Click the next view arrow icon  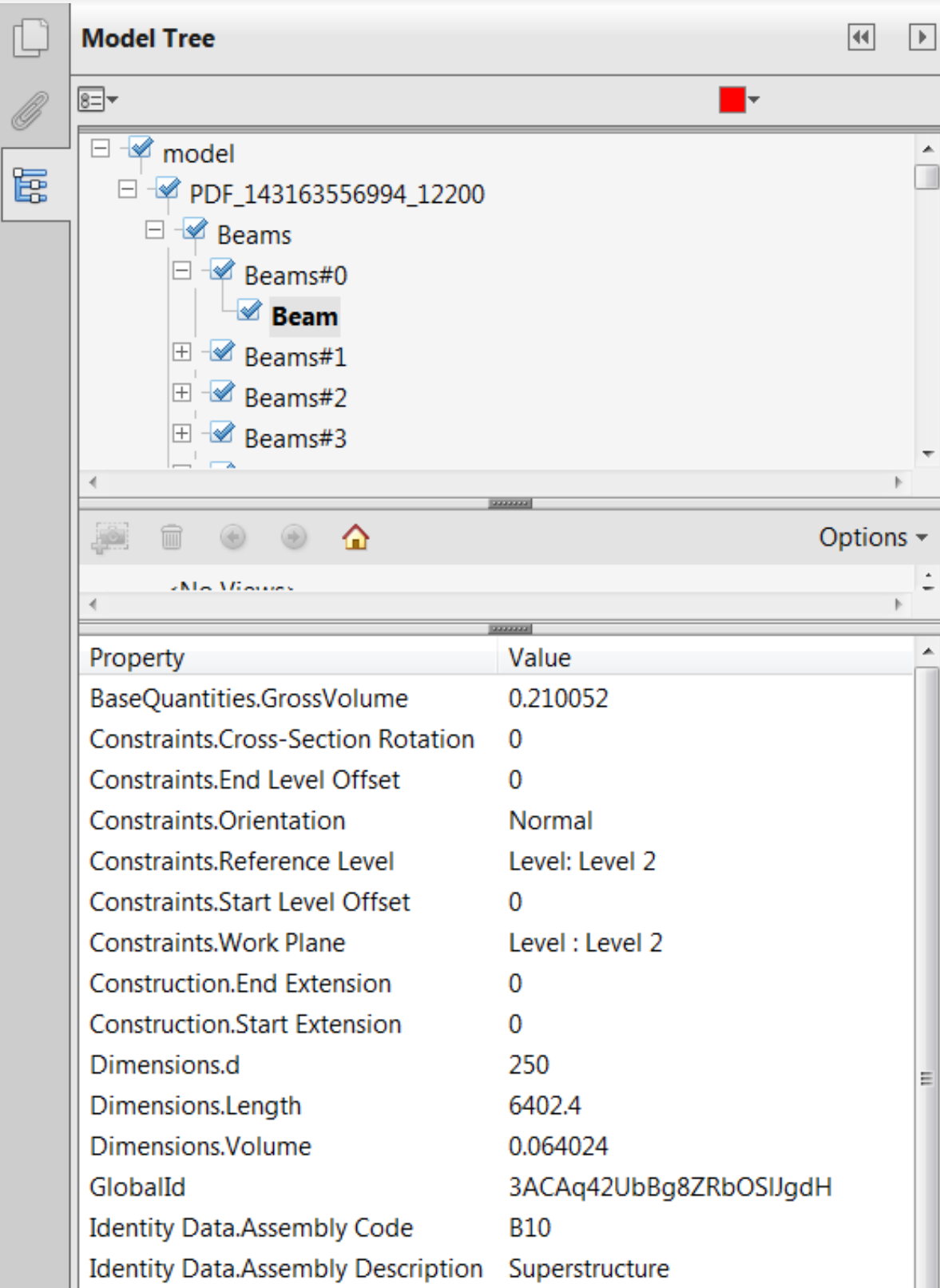point(294,537)
